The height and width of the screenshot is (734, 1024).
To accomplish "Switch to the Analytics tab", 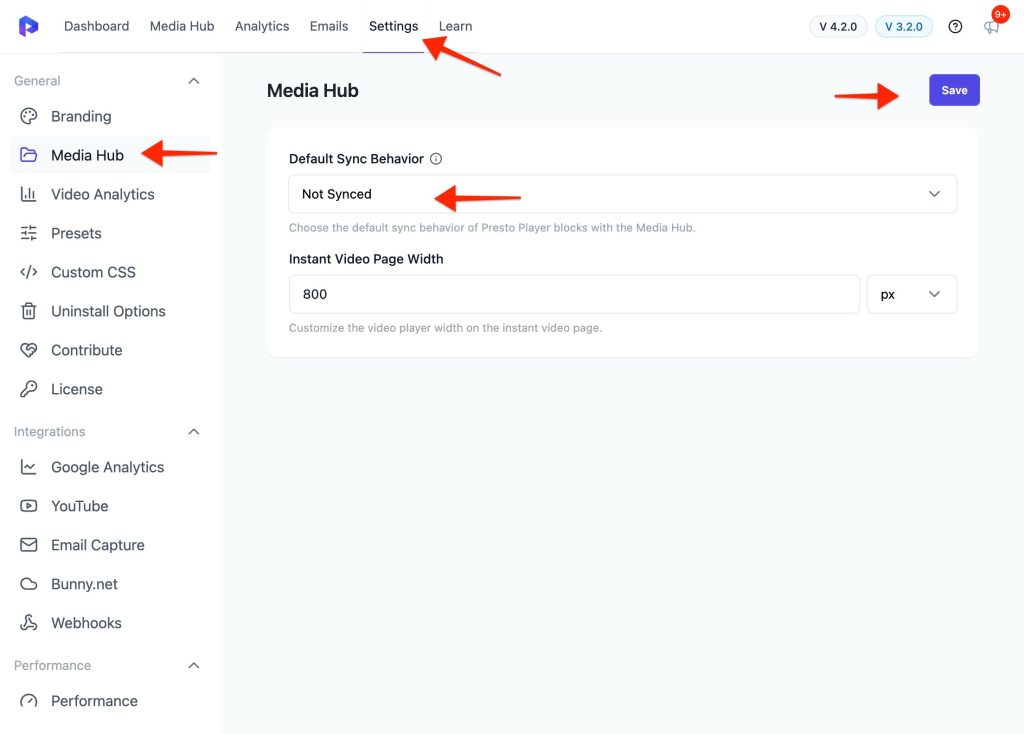I will 262,26.
